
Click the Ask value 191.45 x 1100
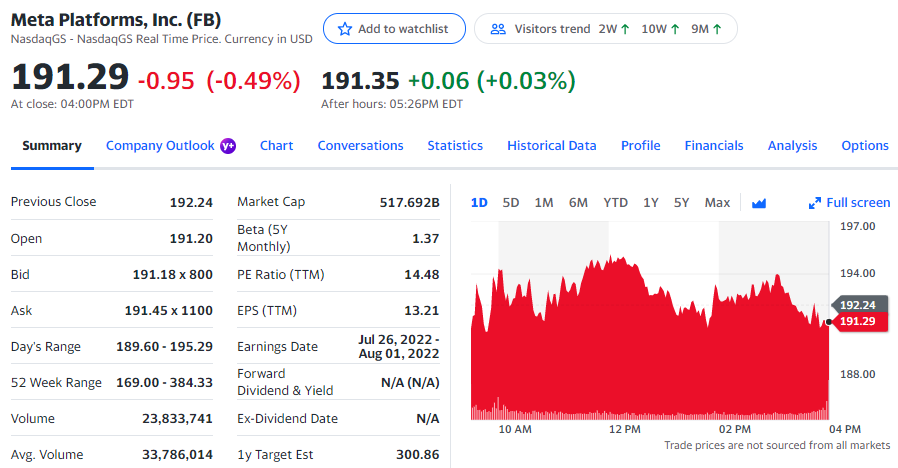pyautogui.click(x=169, y=311)
